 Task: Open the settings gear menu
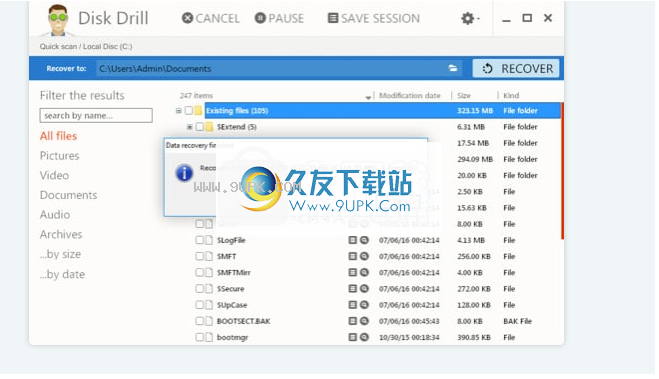point(470,18)
